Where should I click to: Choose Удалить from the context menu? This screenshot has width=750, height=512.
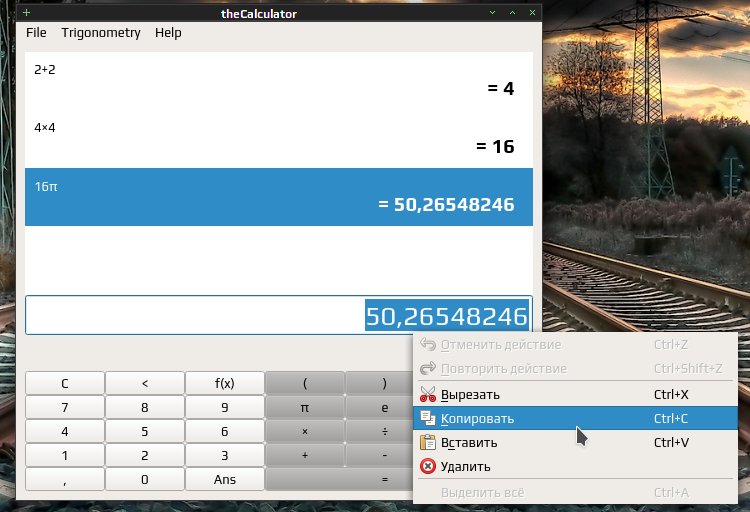pyautogui.click(x=575, y=466)
